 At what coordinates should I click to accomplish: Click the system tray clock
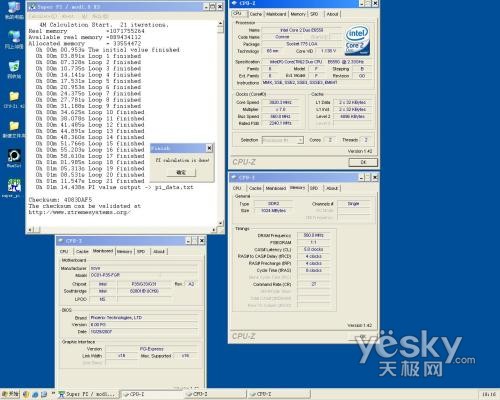(489, 394)
